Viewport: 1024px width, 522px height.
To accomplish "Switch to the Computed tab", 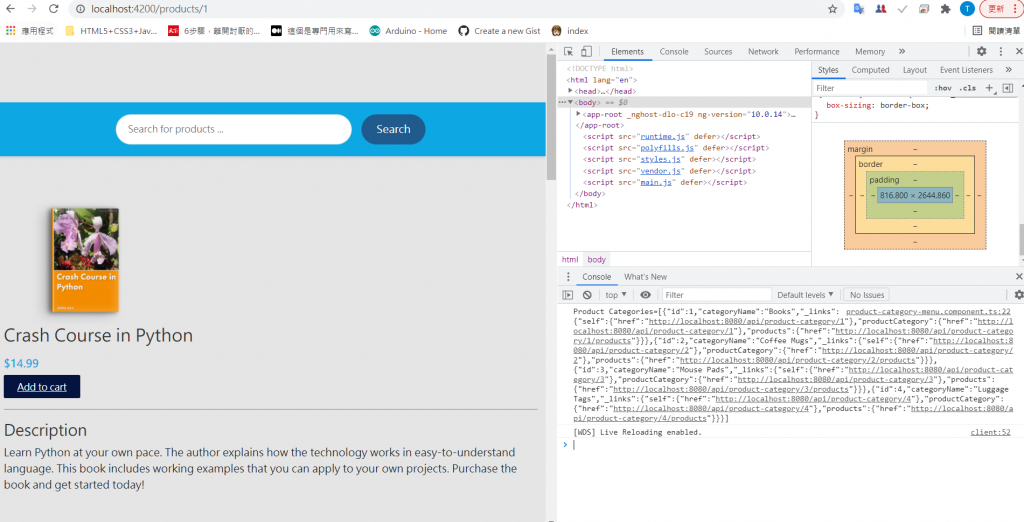I will click(x=871, y=70).
